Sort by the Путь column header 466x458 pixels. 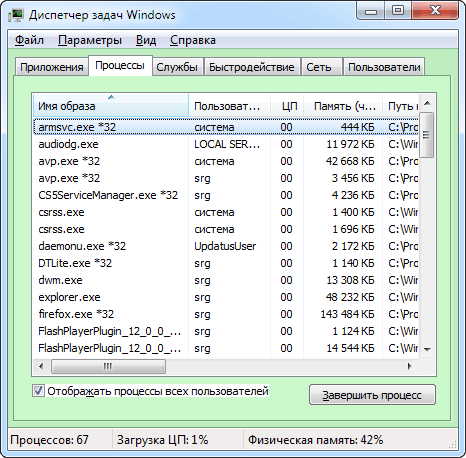[x=401, y=106]
